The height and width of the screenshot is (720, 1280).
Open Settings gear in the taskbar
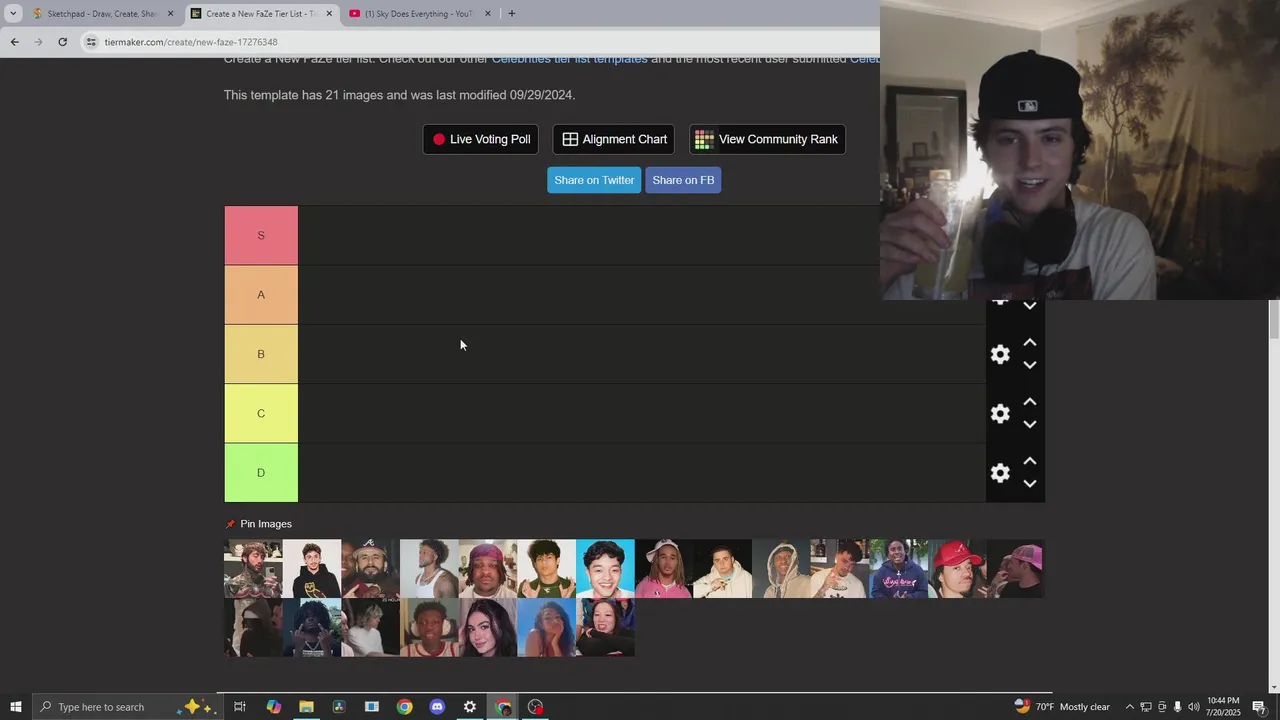(x=469, y=707)
